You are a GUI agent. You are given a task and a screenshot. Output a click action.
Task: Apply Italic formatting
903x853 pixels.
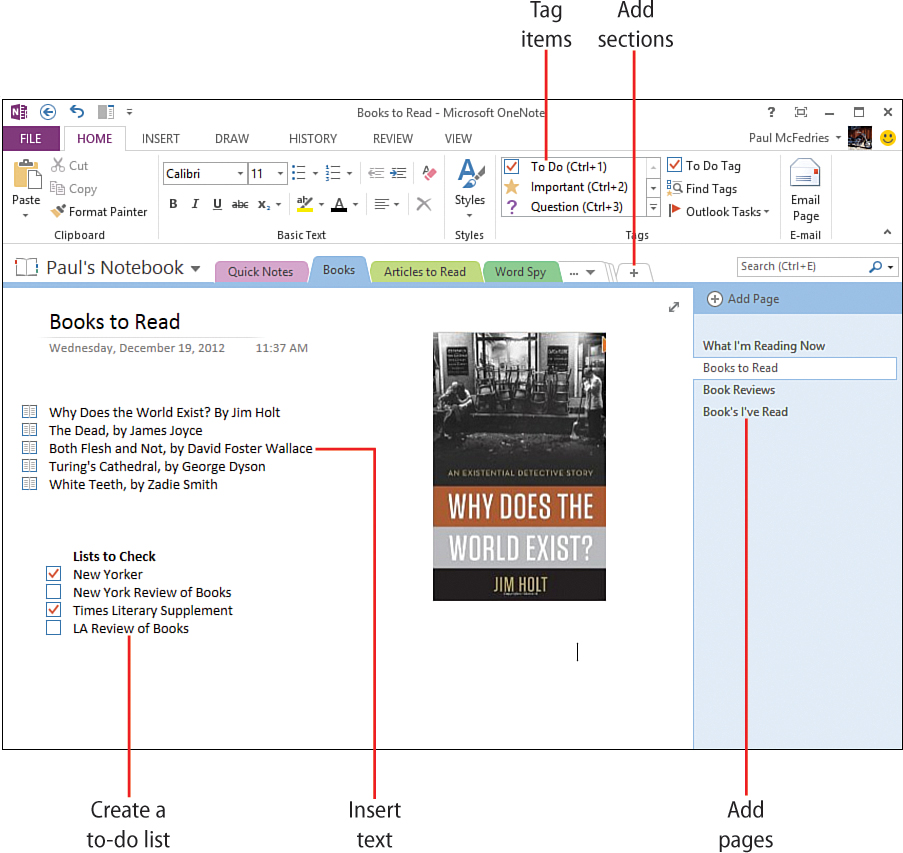click(195, 204)
